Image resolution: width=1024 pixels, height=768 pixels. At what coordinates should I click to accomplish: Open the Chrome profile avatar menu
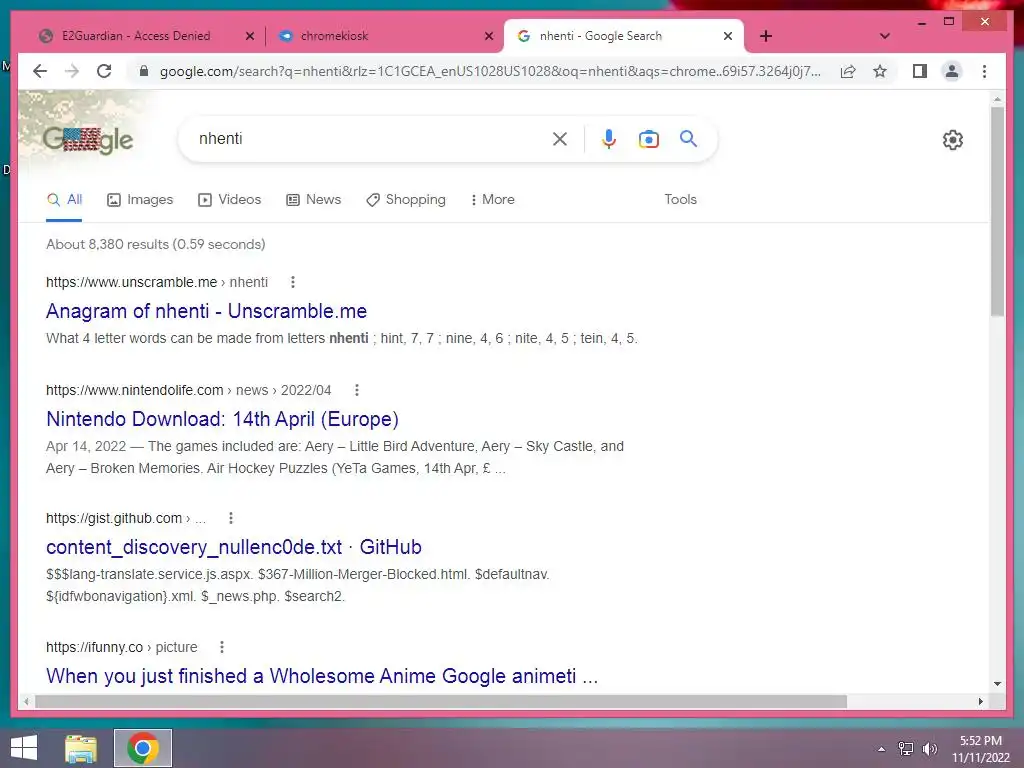click(x=952, y=71)
